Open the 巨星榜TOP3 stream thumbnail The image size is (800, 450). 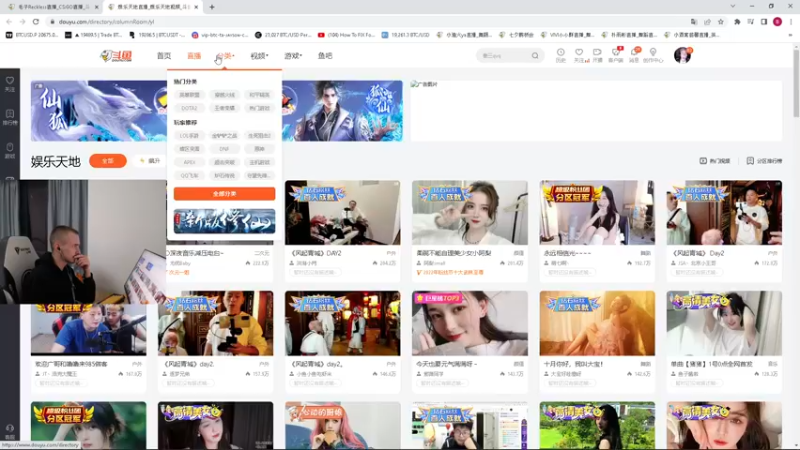[470, 323]
